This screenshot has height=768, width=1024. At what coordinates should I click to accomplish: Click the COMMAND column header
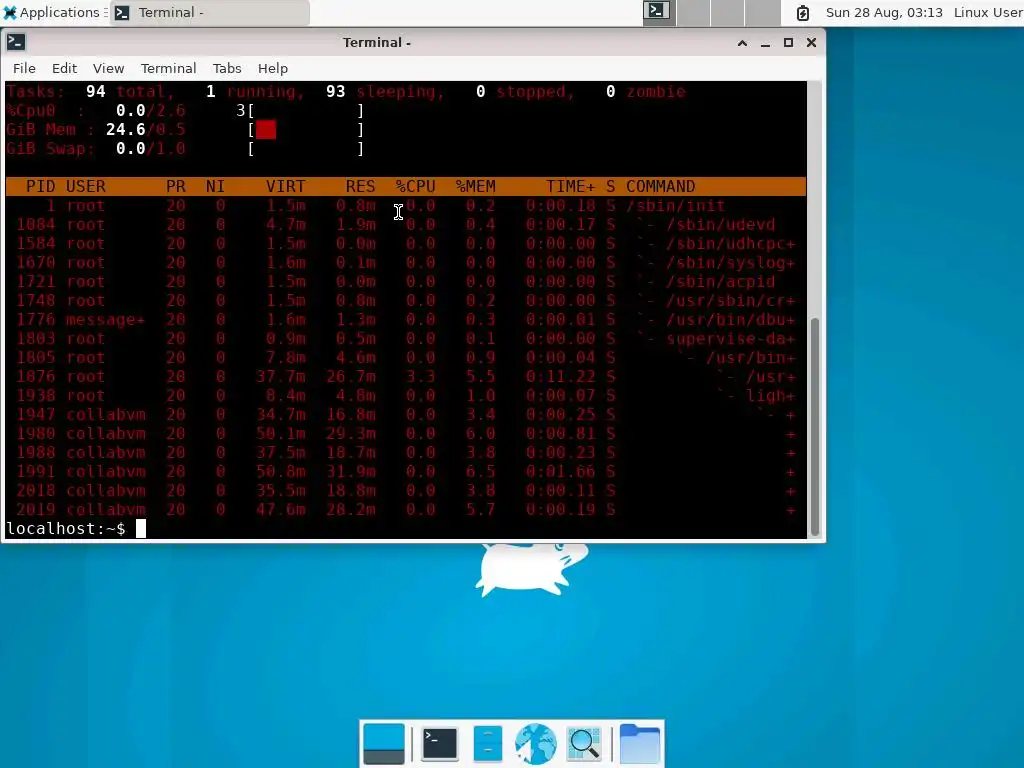(x=660, y=187)
